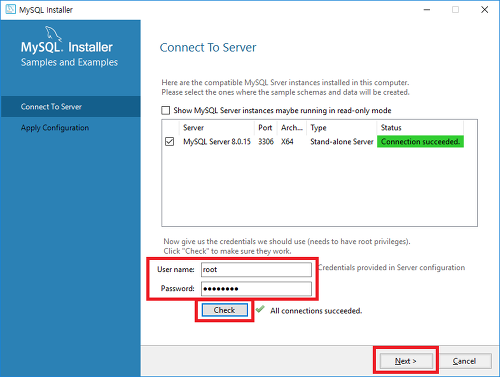Click the green checkmark beside All connections succeeded

260,310
